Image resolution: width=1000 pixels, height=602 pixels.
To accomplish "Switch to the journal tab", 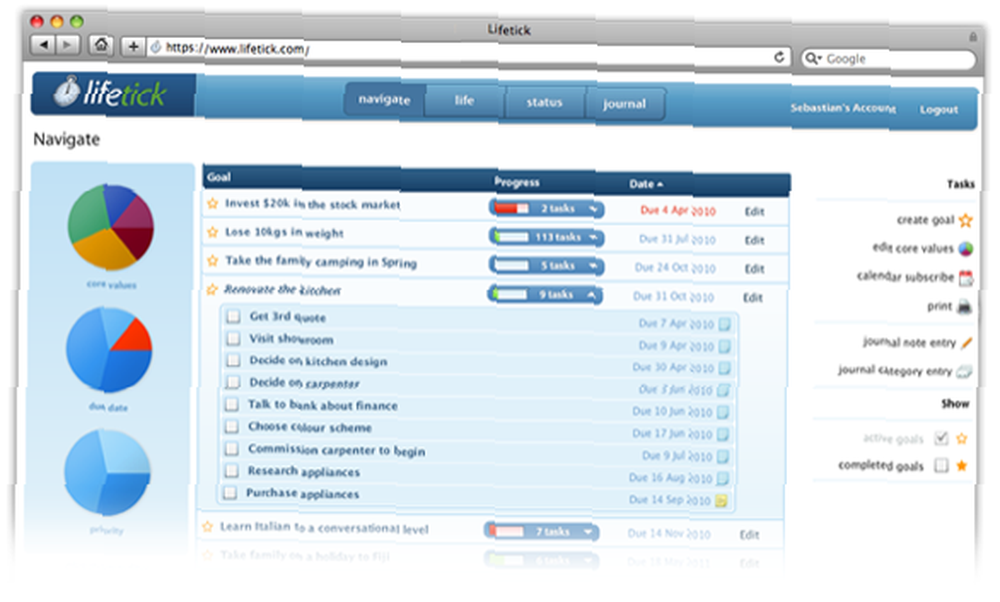I will pyautogui.click(x=624, y=104).
